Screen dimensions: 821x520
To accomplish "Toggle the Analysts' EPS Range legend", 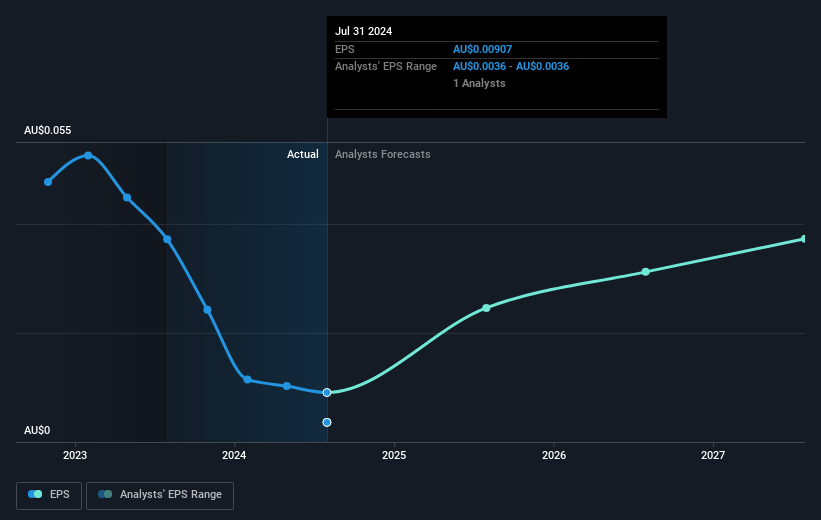I will [x=160, y=495].
